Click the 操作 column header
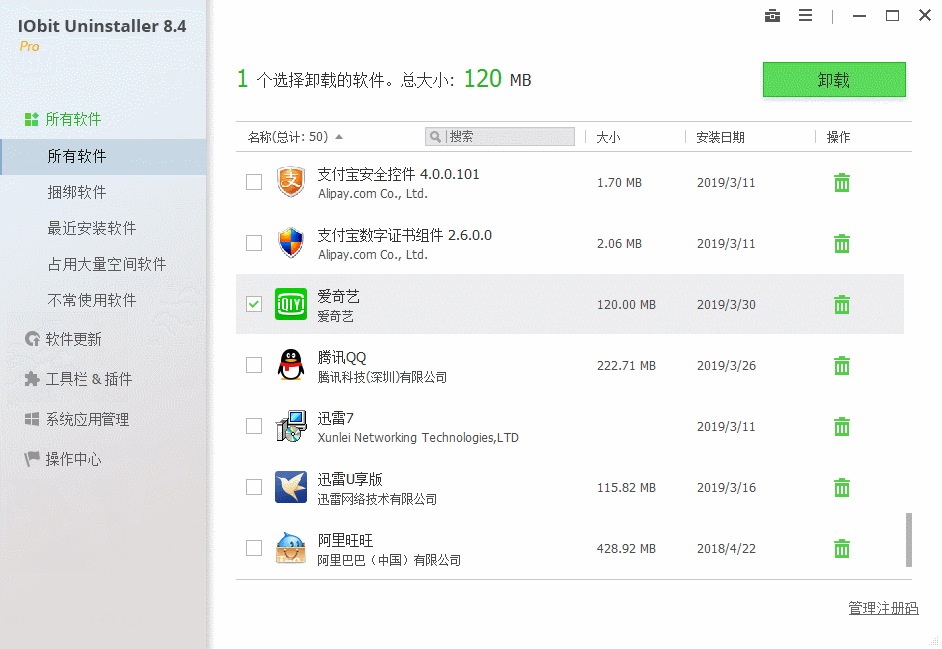The width and height of the screenshot is (942, 649). tap(838, 137)
